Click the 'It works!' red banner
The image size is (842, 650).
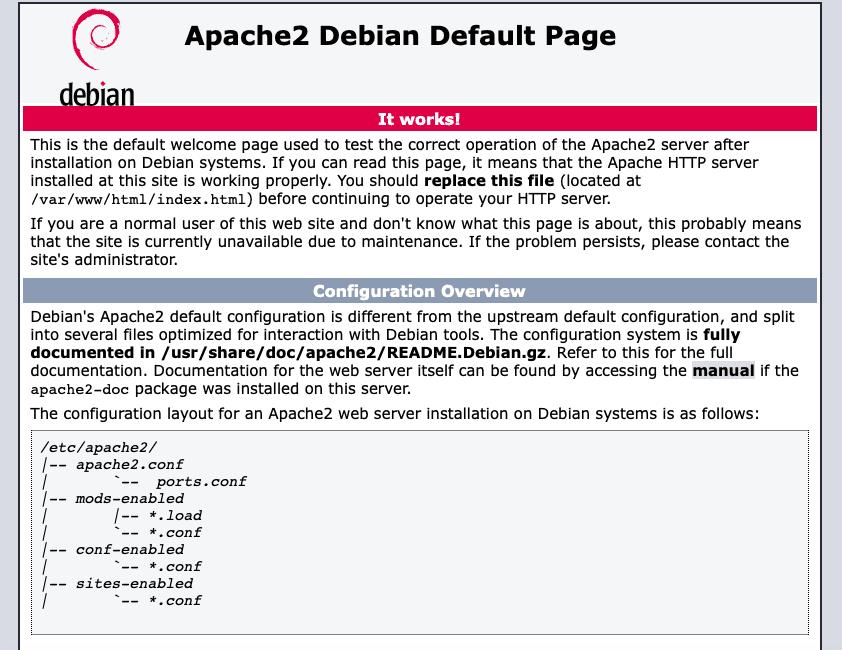click(419, 119)
